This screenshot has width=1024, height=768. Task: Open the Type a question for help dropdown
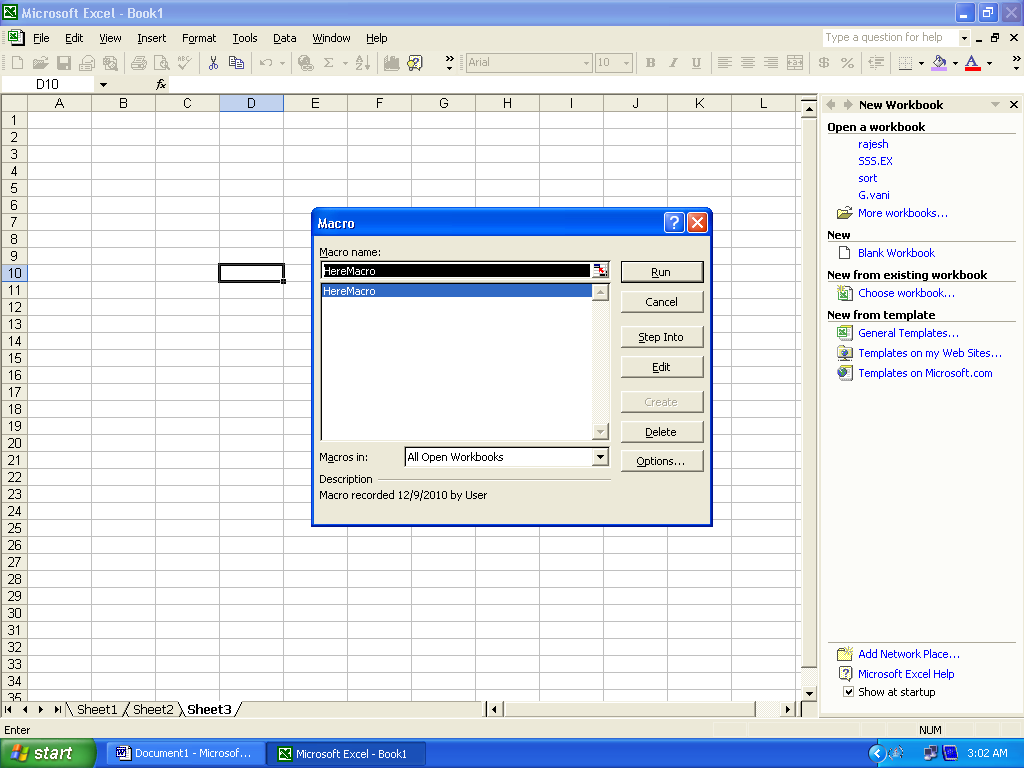click(964, 38)
